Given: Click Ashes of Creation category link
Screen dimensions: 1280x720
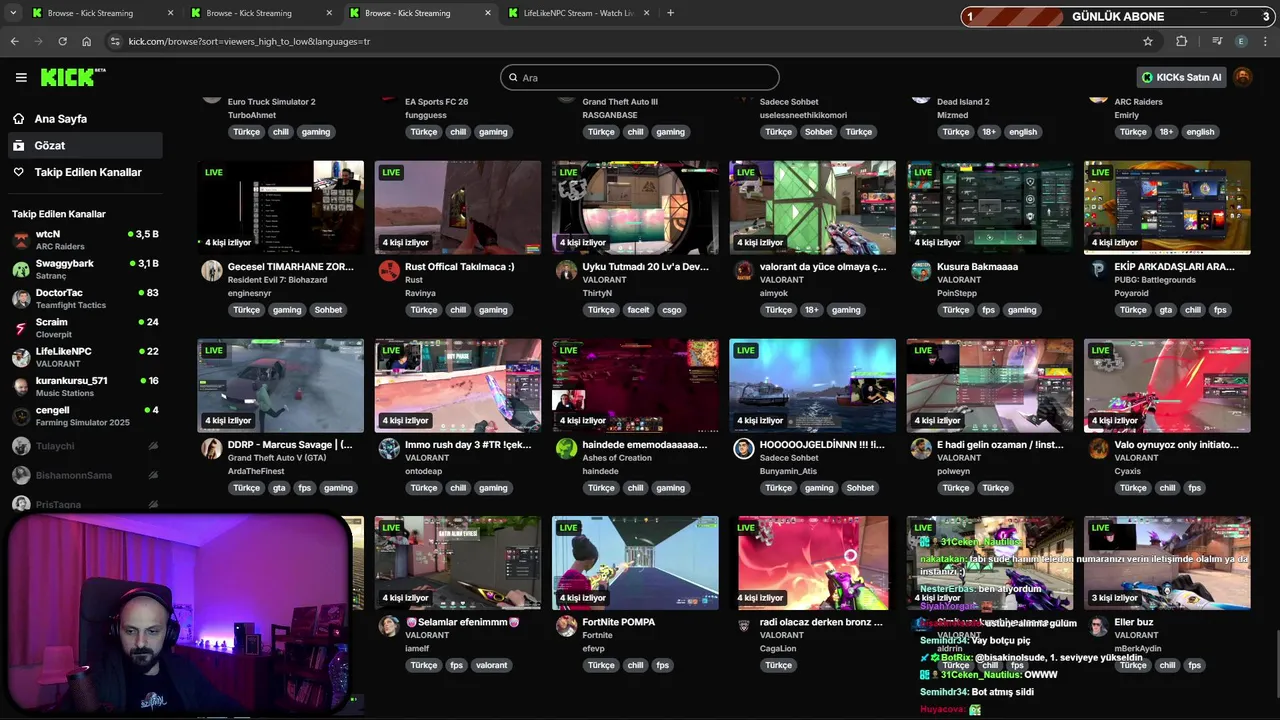Looking at the screenshot, I should [x=621, y=458].
